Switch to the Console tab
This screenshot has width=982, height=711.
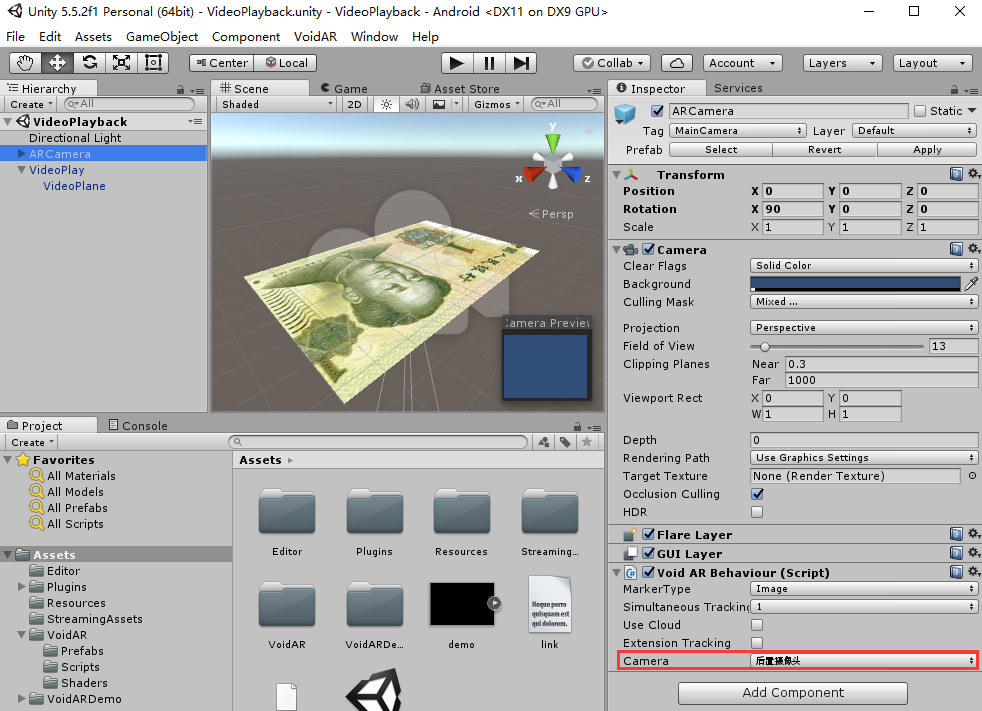[x=138, y=425]
